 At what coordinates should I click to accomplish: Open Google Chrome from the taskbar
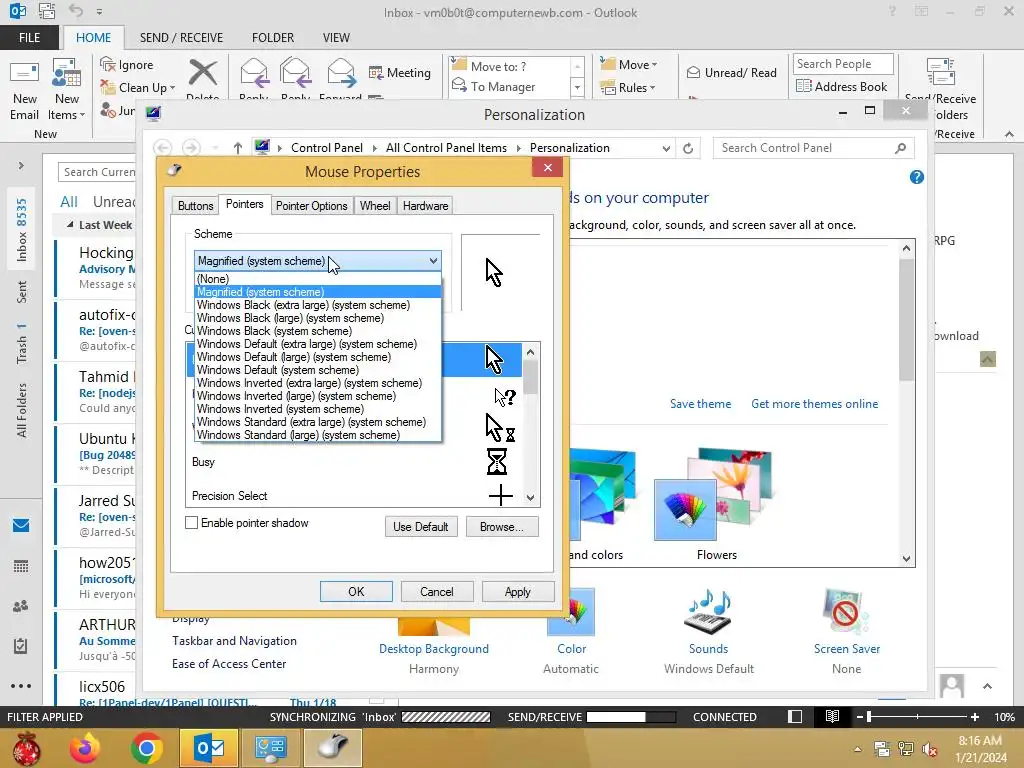(147, 748)
